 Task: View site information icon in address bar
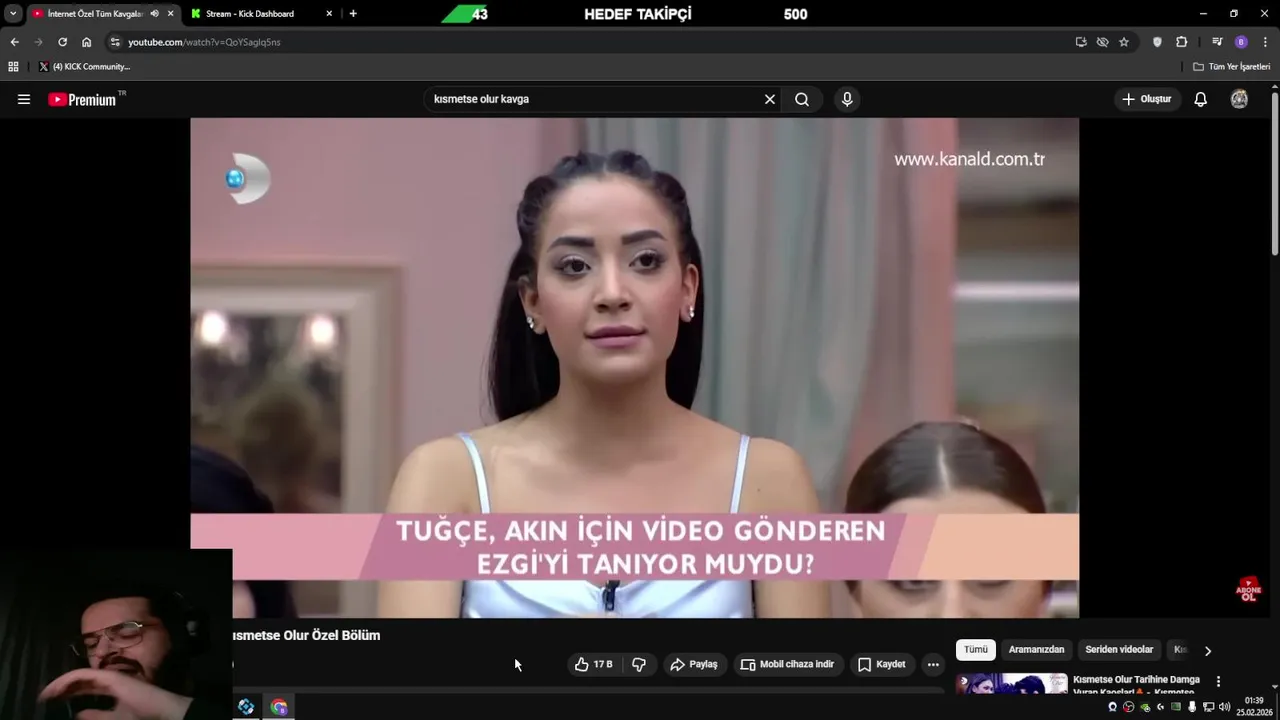[115, 42]
